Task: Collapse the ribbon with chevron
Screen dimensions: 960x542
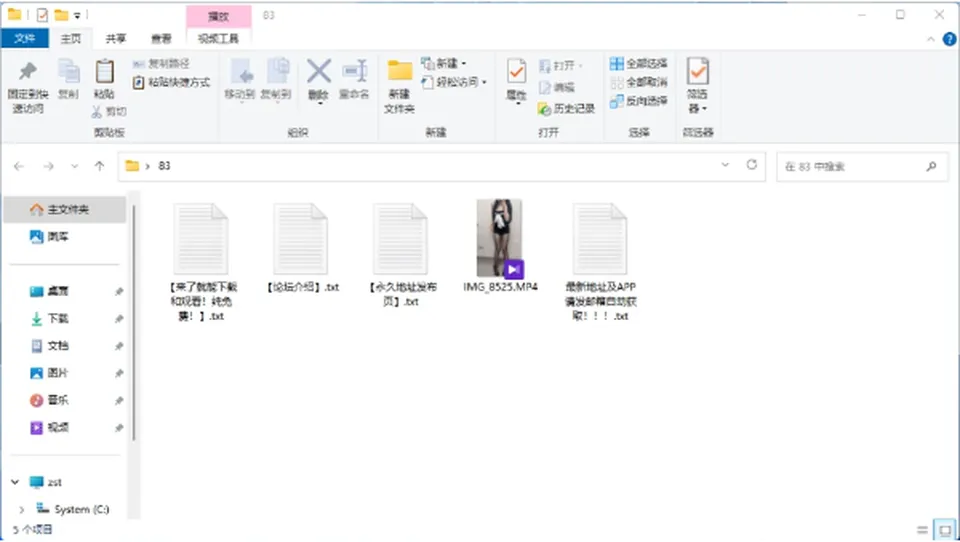Action: click(x=931, y=39)
